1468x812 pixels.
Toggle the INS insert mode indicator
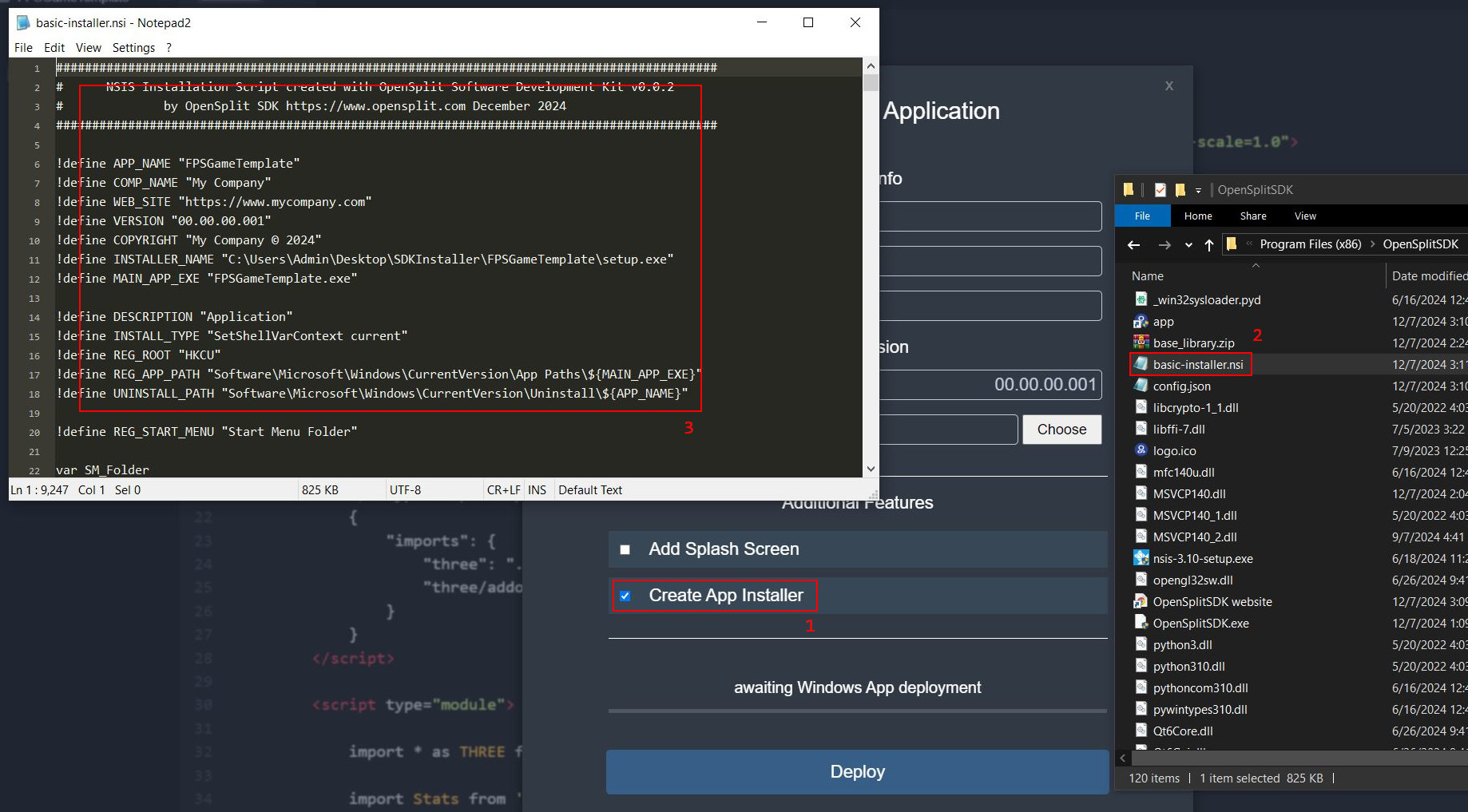tap(537, 490)
